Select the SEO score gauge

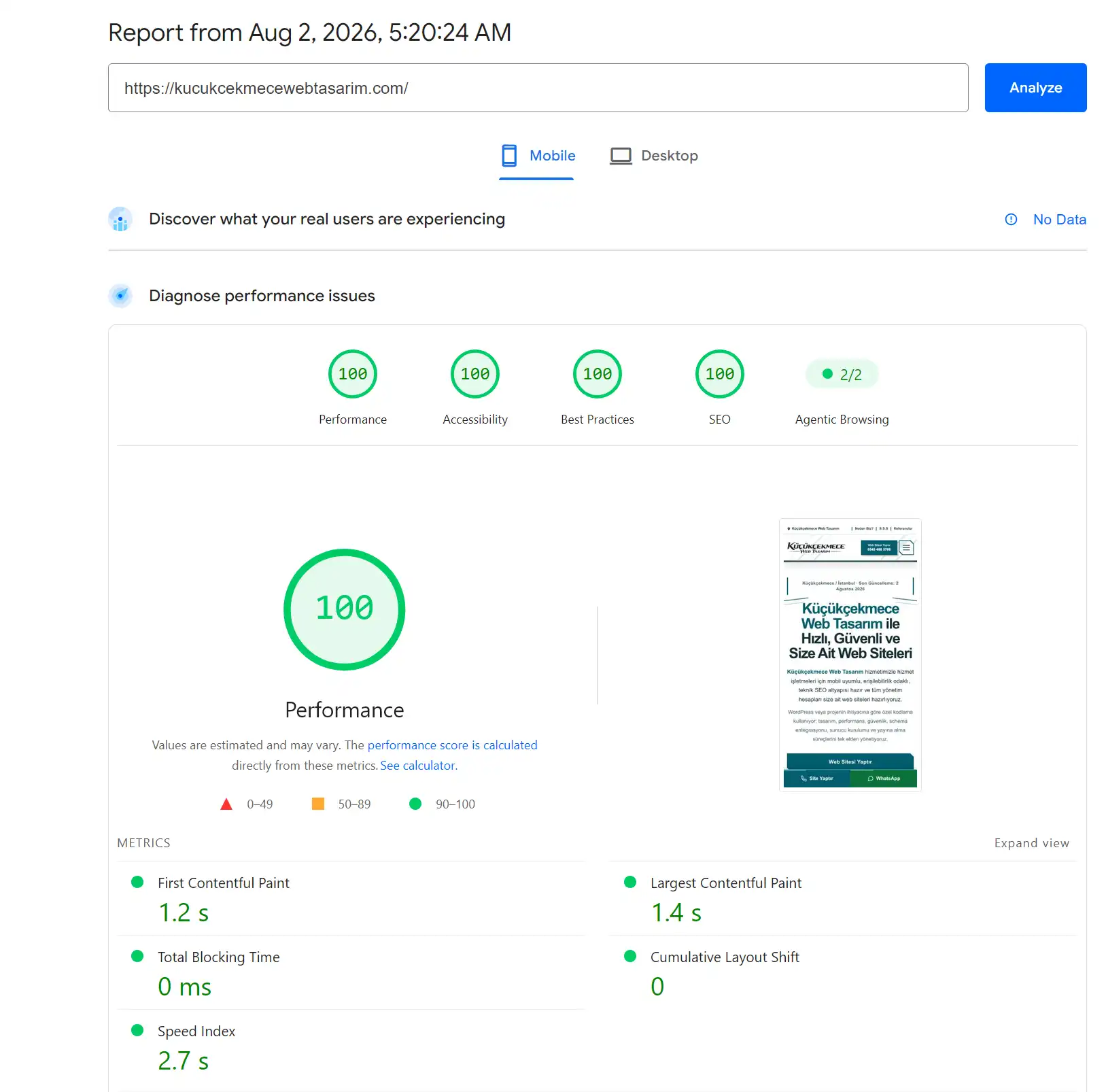(720, 374)
